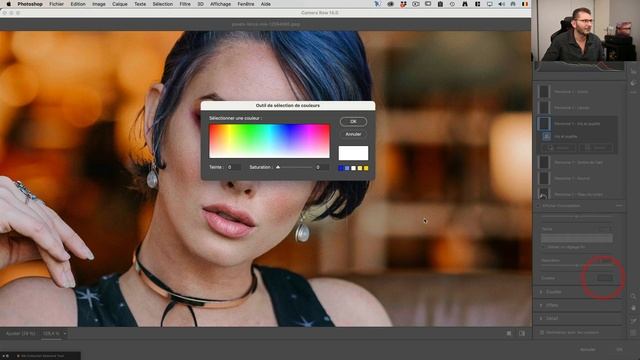640x360 pixels.
Task: Select the pale yellow preset swatch
Action: (x=360, y=168)
